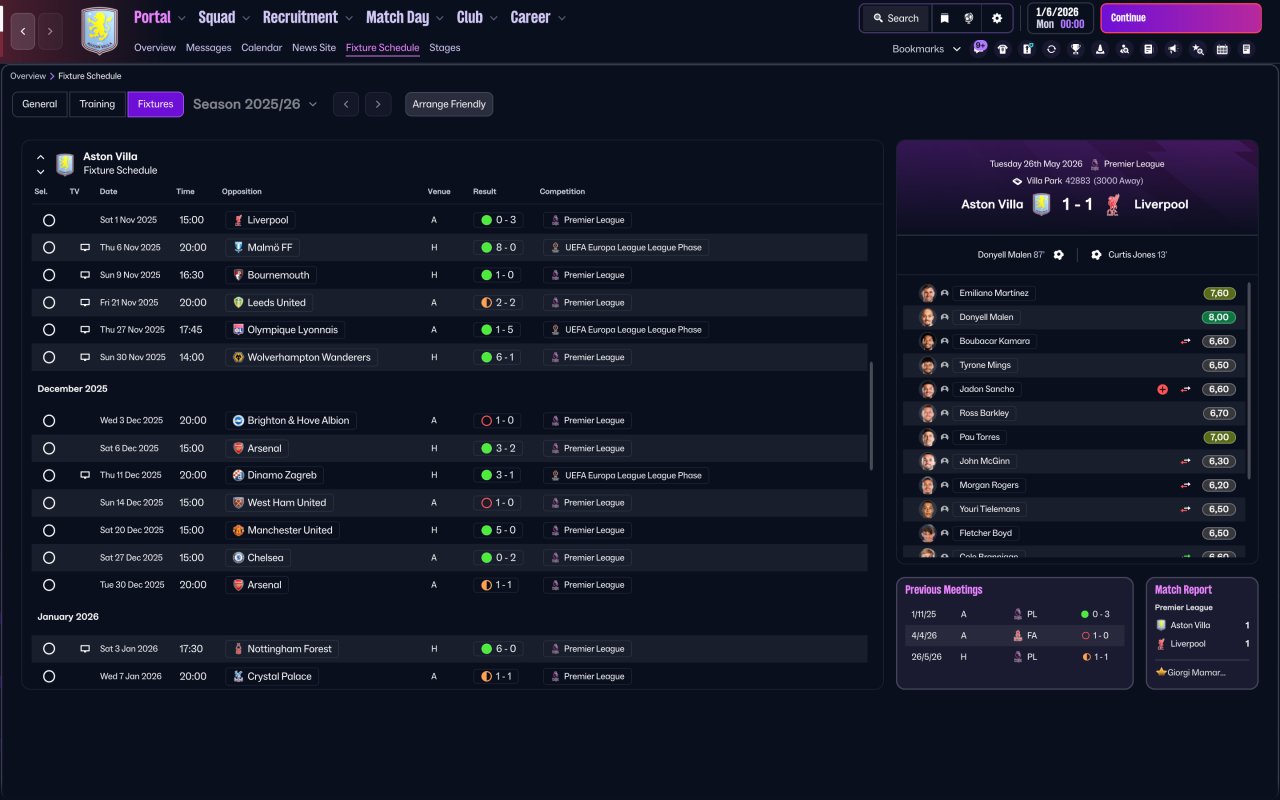The height and width of the screenshot is (800, 1280).
Task: Click the Aston Villa badge in Fixture Schedule header
Action: coord(65,164)
